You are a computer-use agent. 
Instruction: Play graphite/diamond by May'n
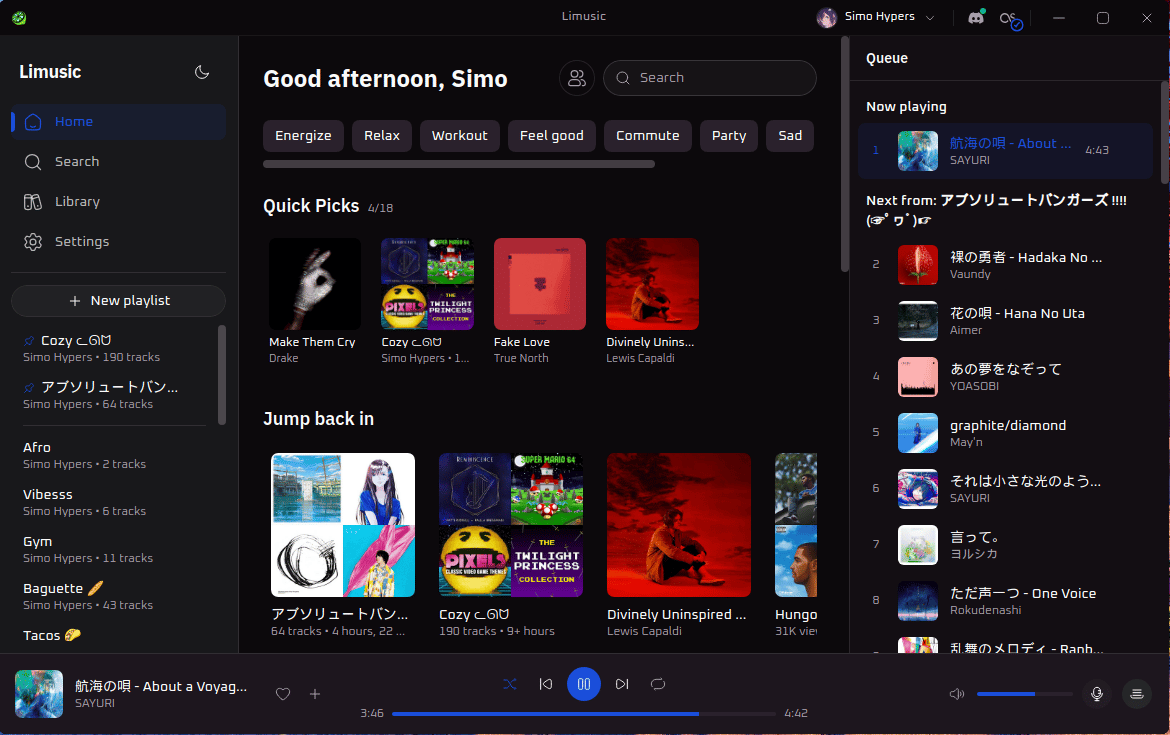tap(1005, 433)
